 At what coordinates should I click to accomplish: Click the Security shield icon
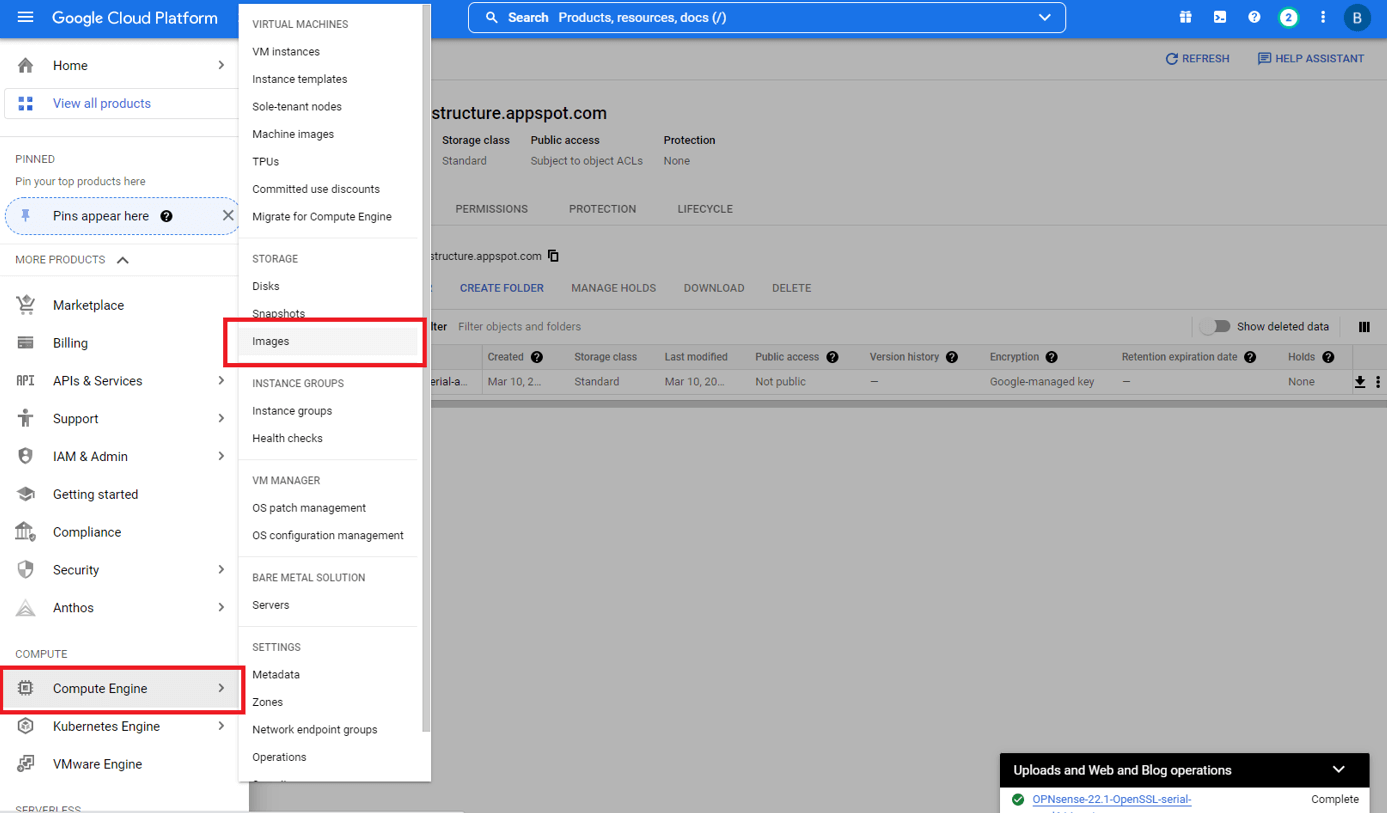coord(26,570)
